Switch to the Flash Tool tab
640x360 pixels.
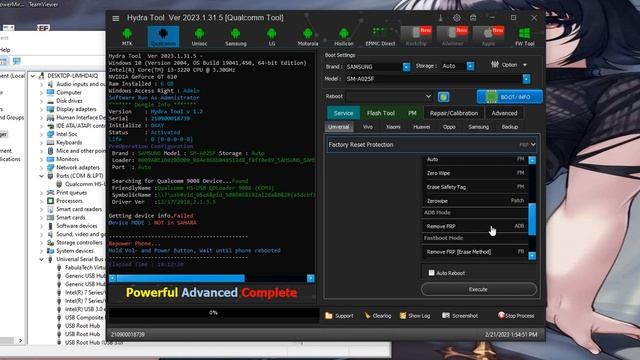(380, 113)
